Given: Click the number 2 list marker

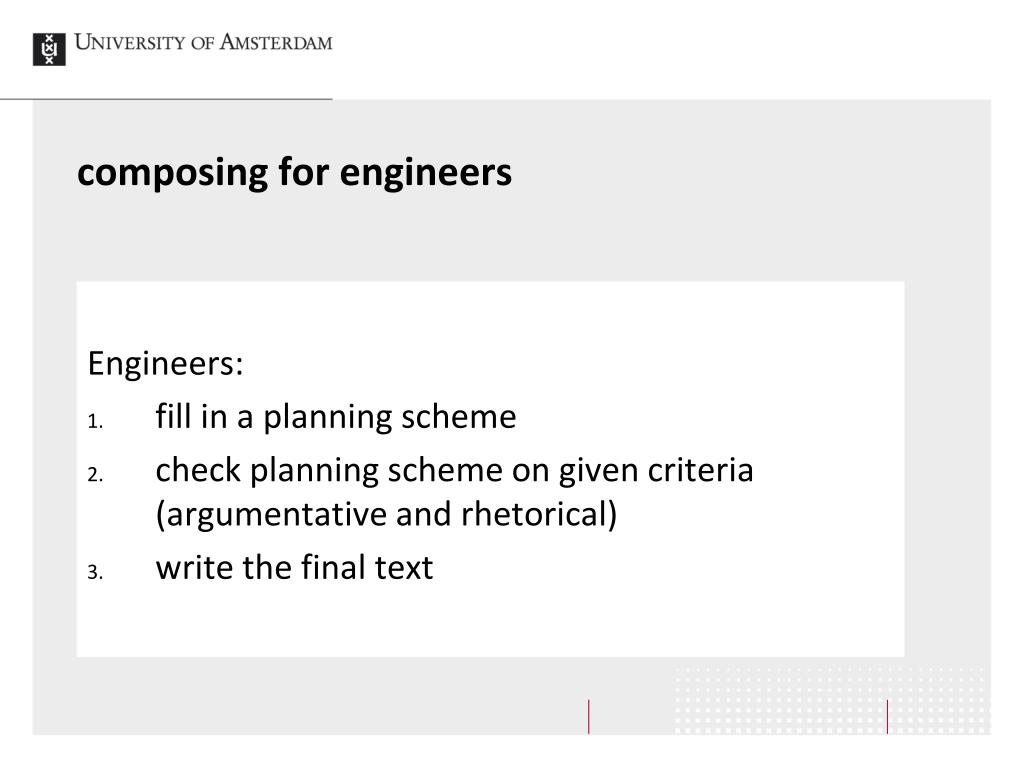Looking at the screenshot, I should [95, 475].
